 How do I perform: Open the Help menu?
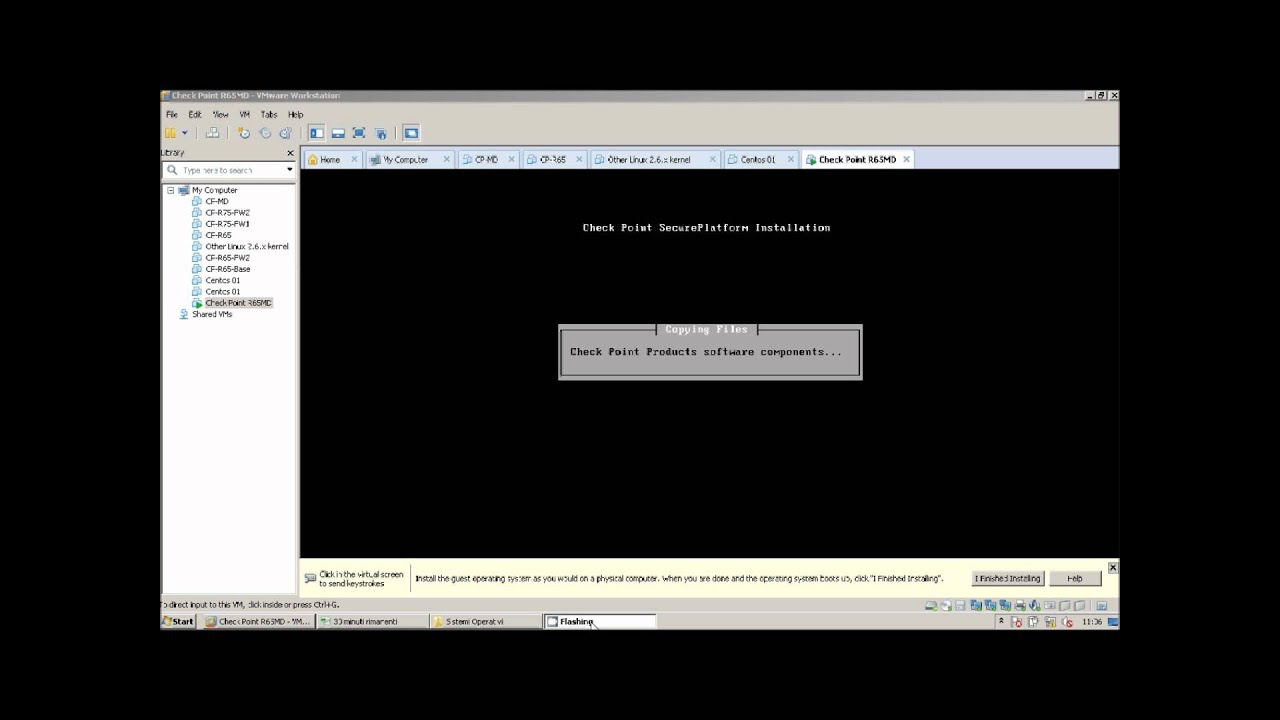coord(295,115)
